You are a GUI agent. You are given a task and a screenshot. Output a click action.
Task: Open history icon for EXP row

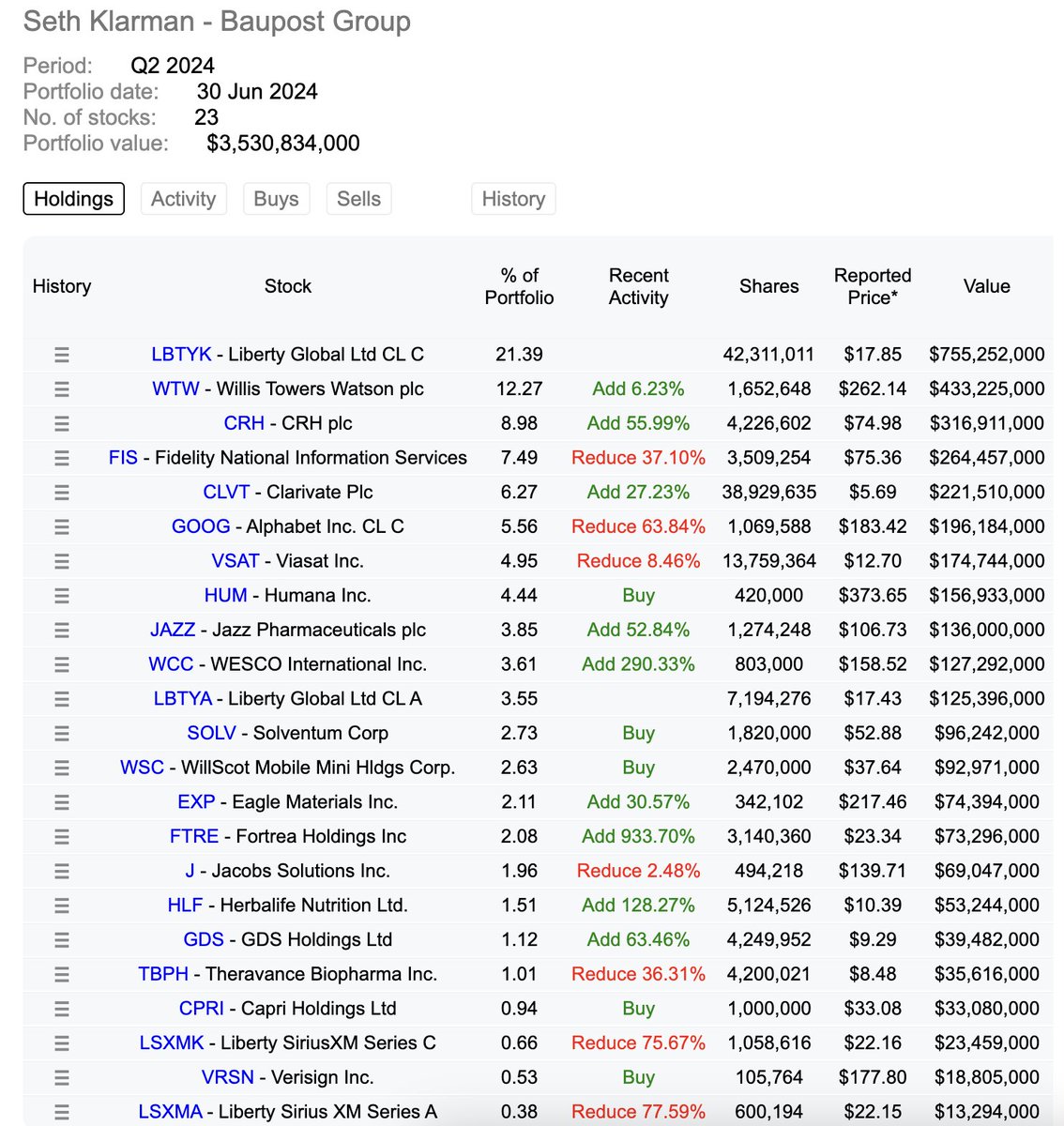pos(62,802)
